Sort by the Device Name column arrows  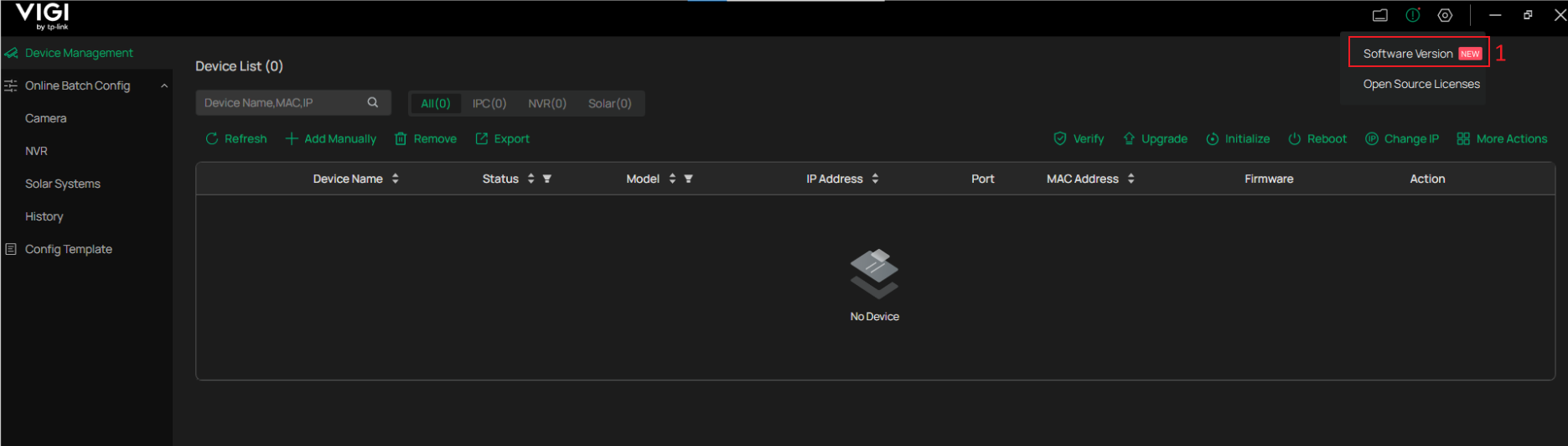click(x=396, y=179)
